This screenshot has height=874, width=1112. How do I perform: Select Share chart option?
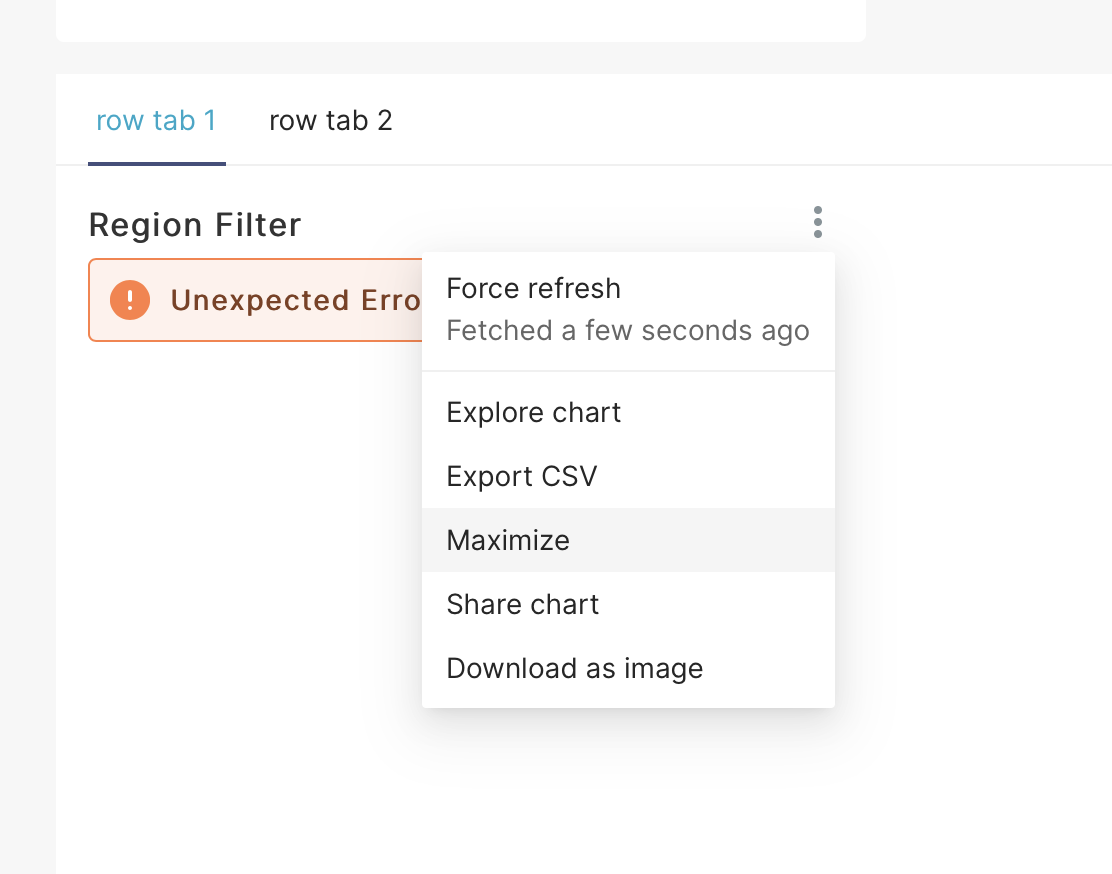pyautogui.click(x=522, y=604)
